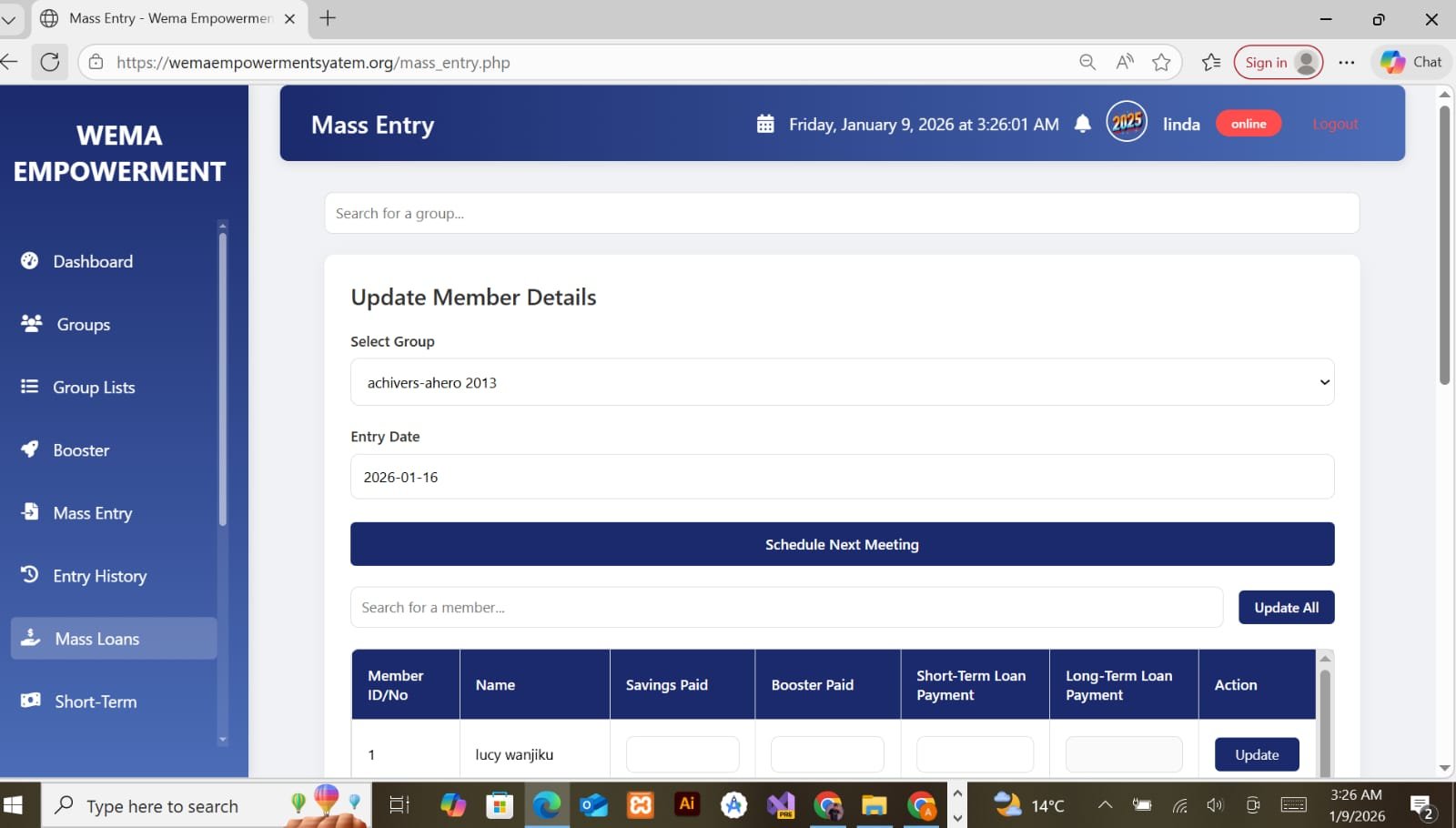Select the Mass Entry sidebar icon

30,512
